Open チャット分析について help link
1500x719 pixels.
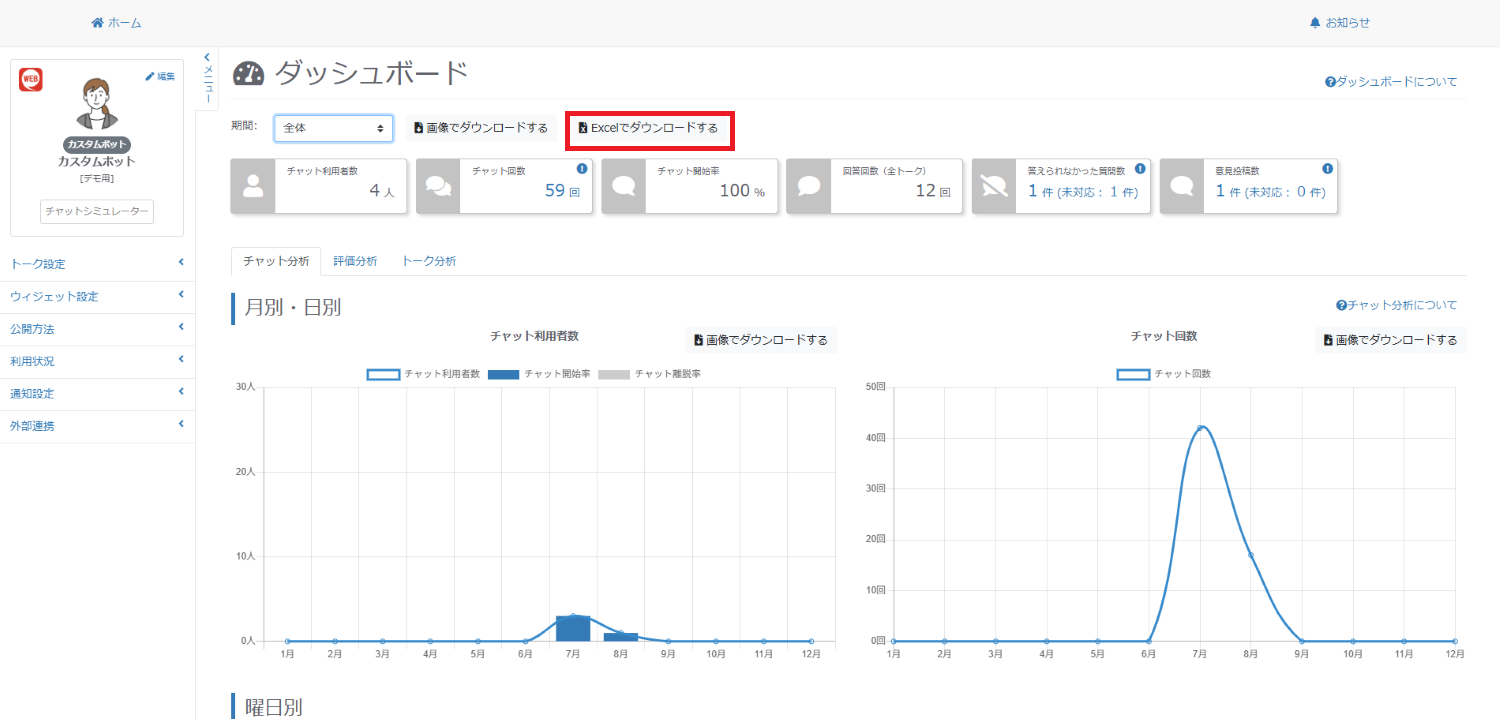(1396, 305)
